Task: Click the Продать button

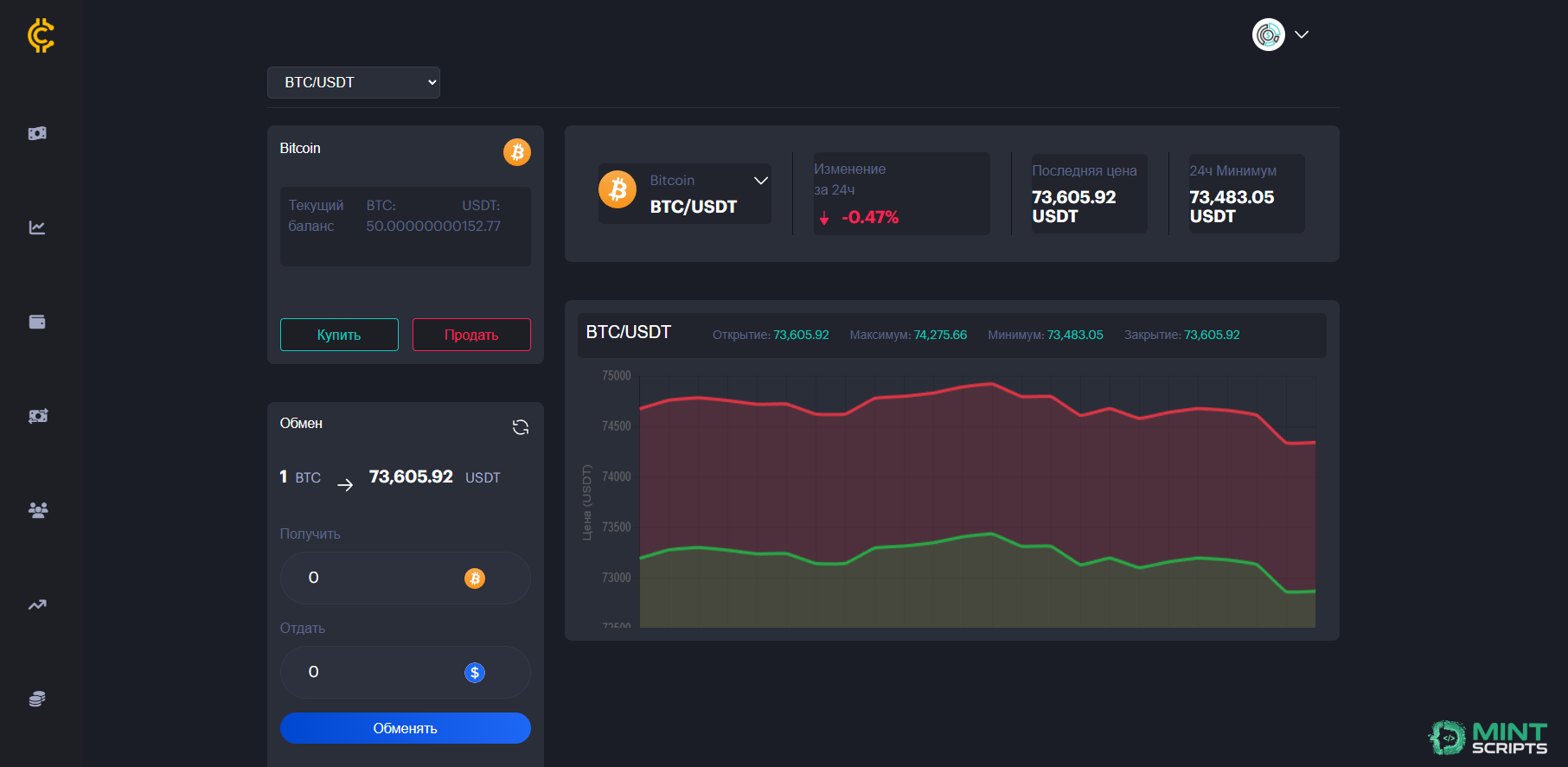Action: [x=471, y=335]
